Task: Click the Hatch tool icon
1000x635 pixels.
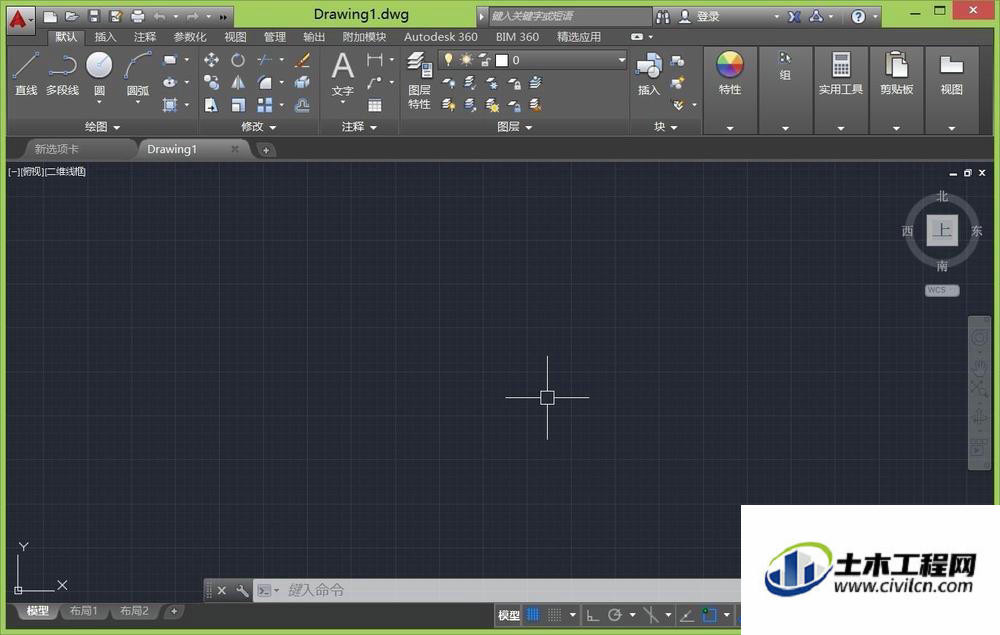Action: (x=170, y=105)
